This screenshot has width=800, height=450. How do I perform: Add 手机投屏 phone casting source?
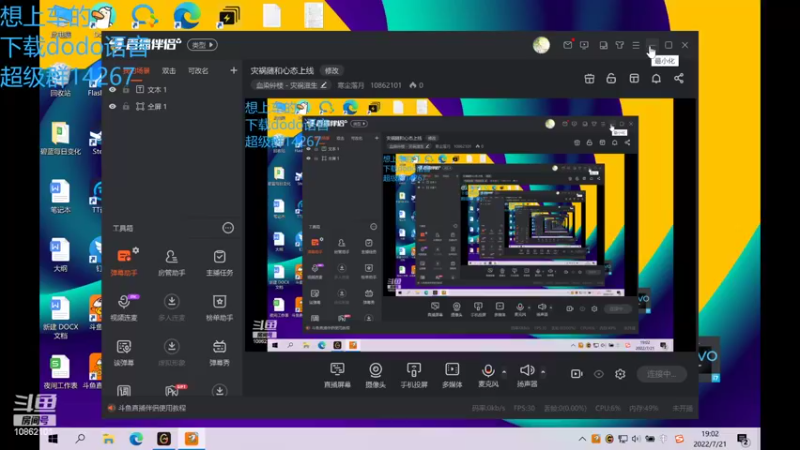(x=414, y=375)
